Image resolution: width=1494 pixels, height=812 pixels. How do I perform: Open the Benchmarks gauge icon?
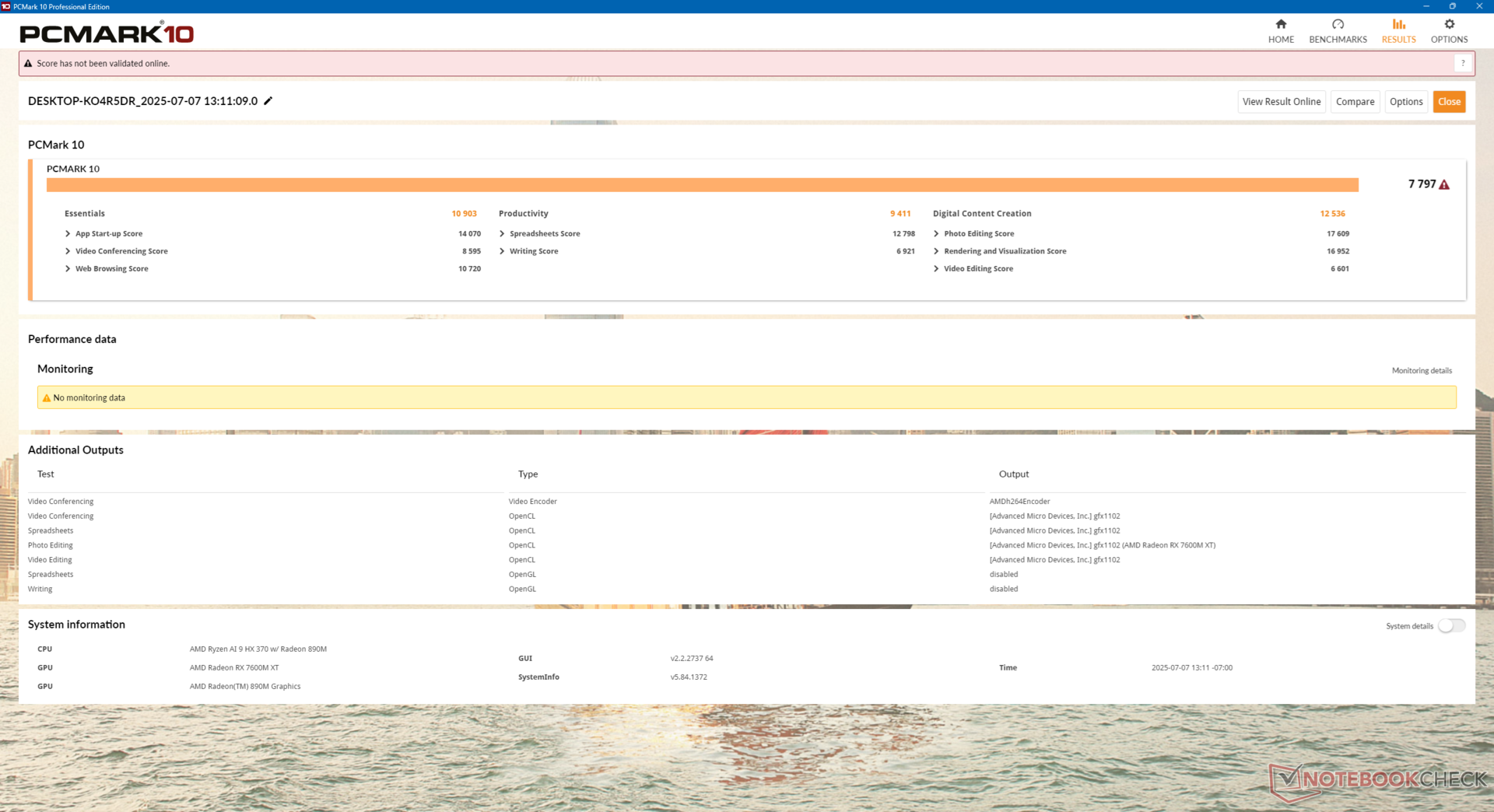coord(1338,25)
